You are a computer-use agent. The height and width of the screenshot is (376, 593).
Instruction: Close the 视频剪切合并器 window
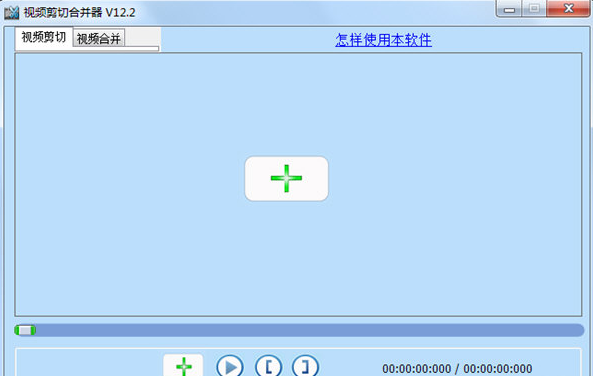pos(568,9)
